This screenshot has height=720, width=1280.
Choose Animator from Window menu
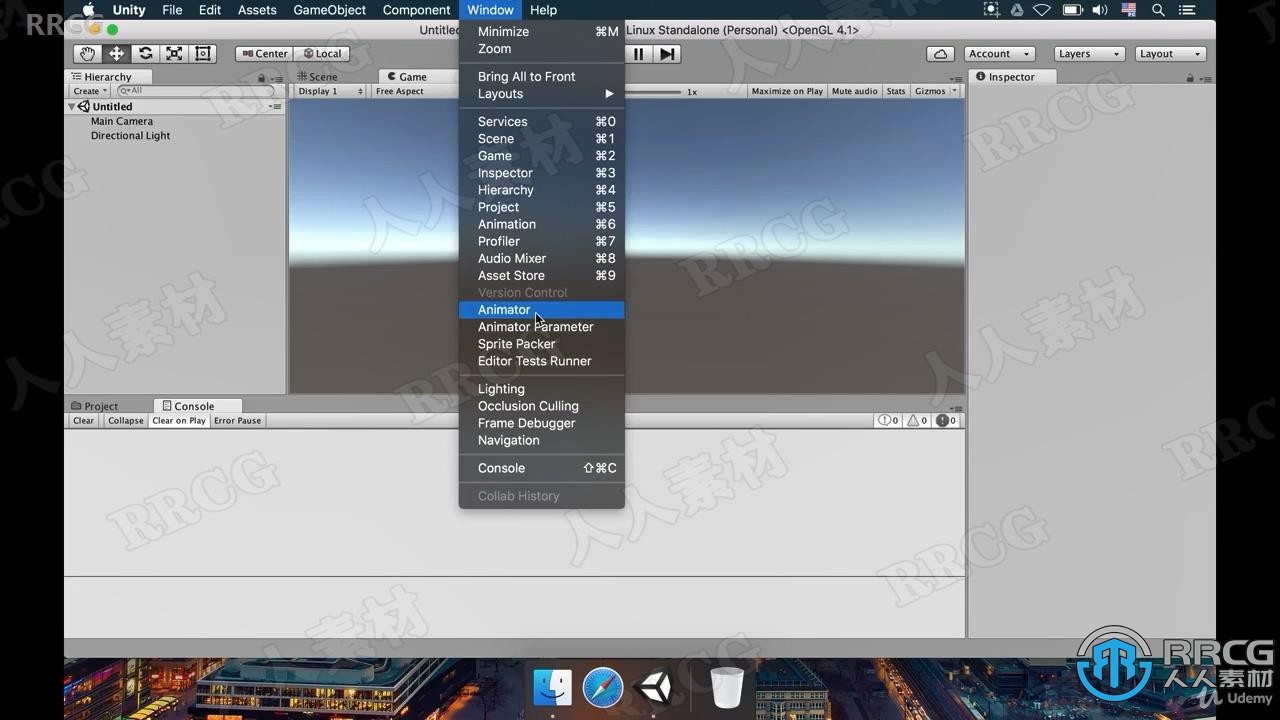[541, 310]
